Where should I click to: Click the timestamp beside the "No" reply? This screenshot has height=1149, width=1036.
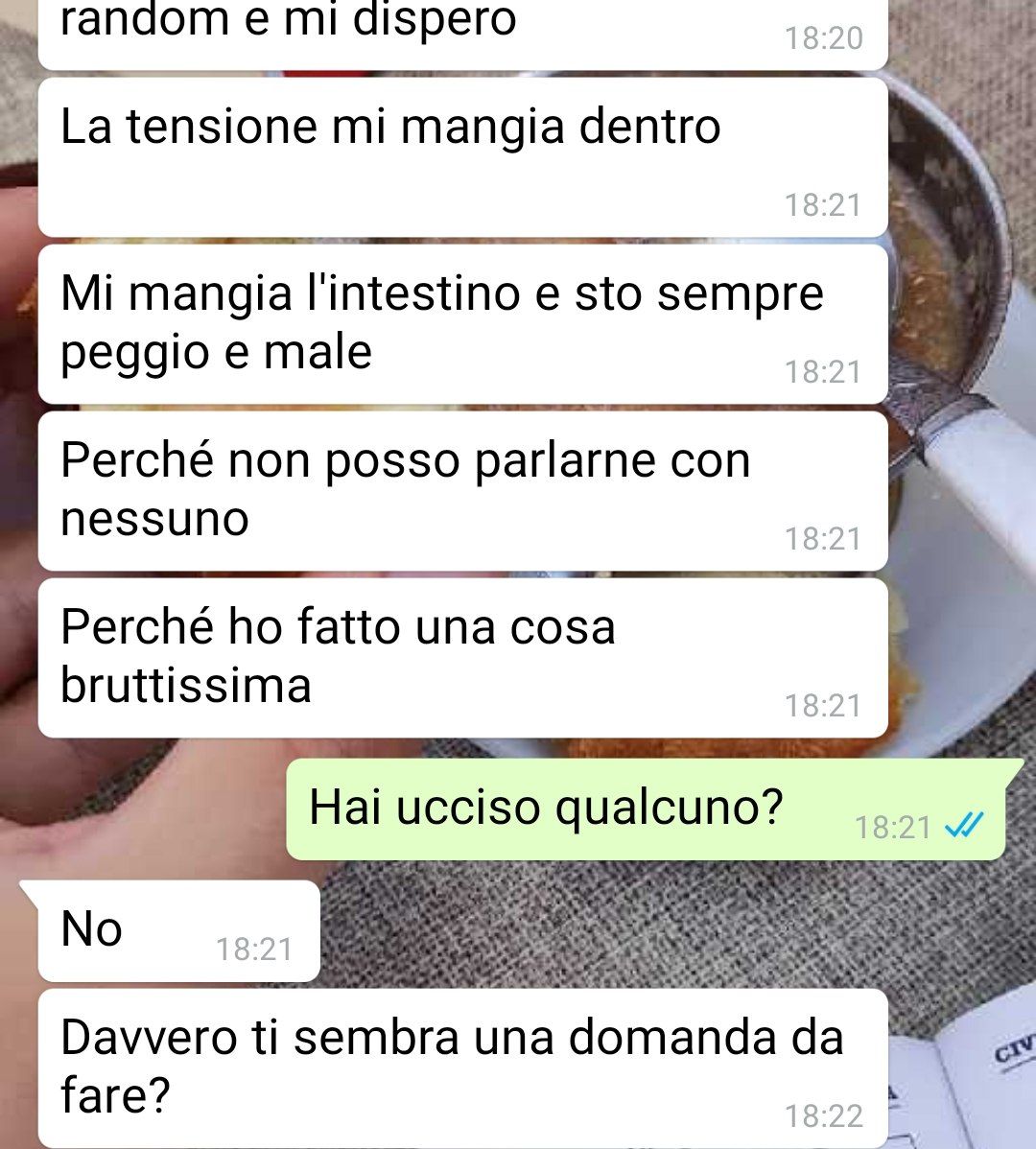coord(254,950)
